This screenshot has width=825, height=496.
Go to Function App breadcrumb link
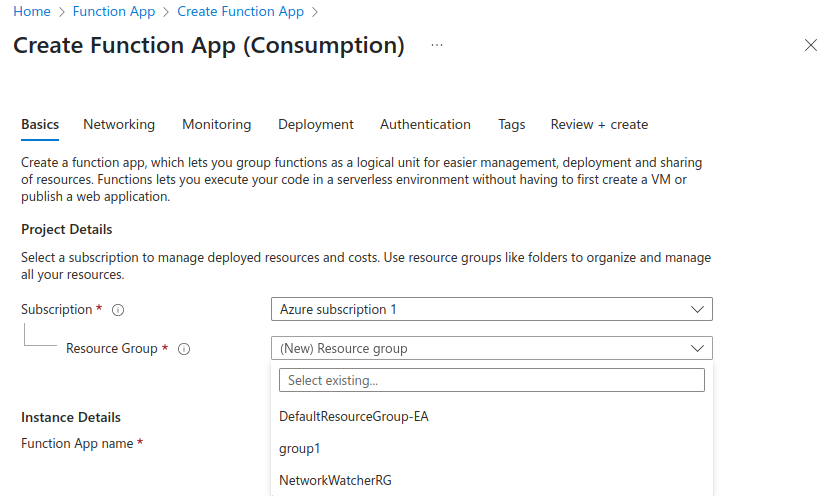114,12
